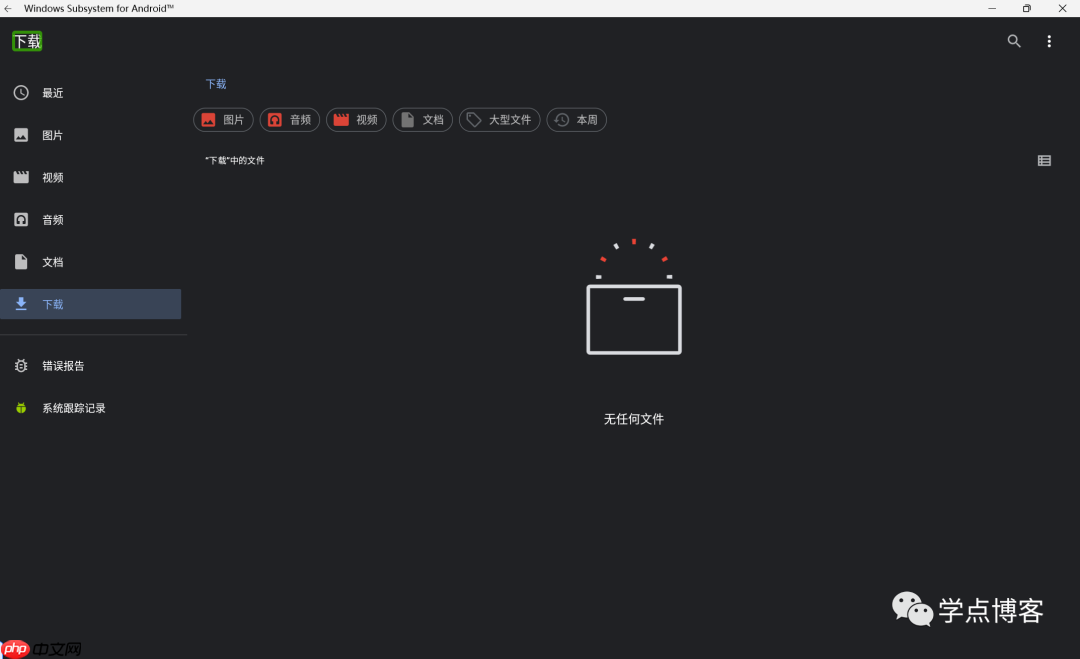Open the 图片 (Images) sidebar section
Image resolution: width=1080 pixels, height=659 pixels.
pos(50,134)
